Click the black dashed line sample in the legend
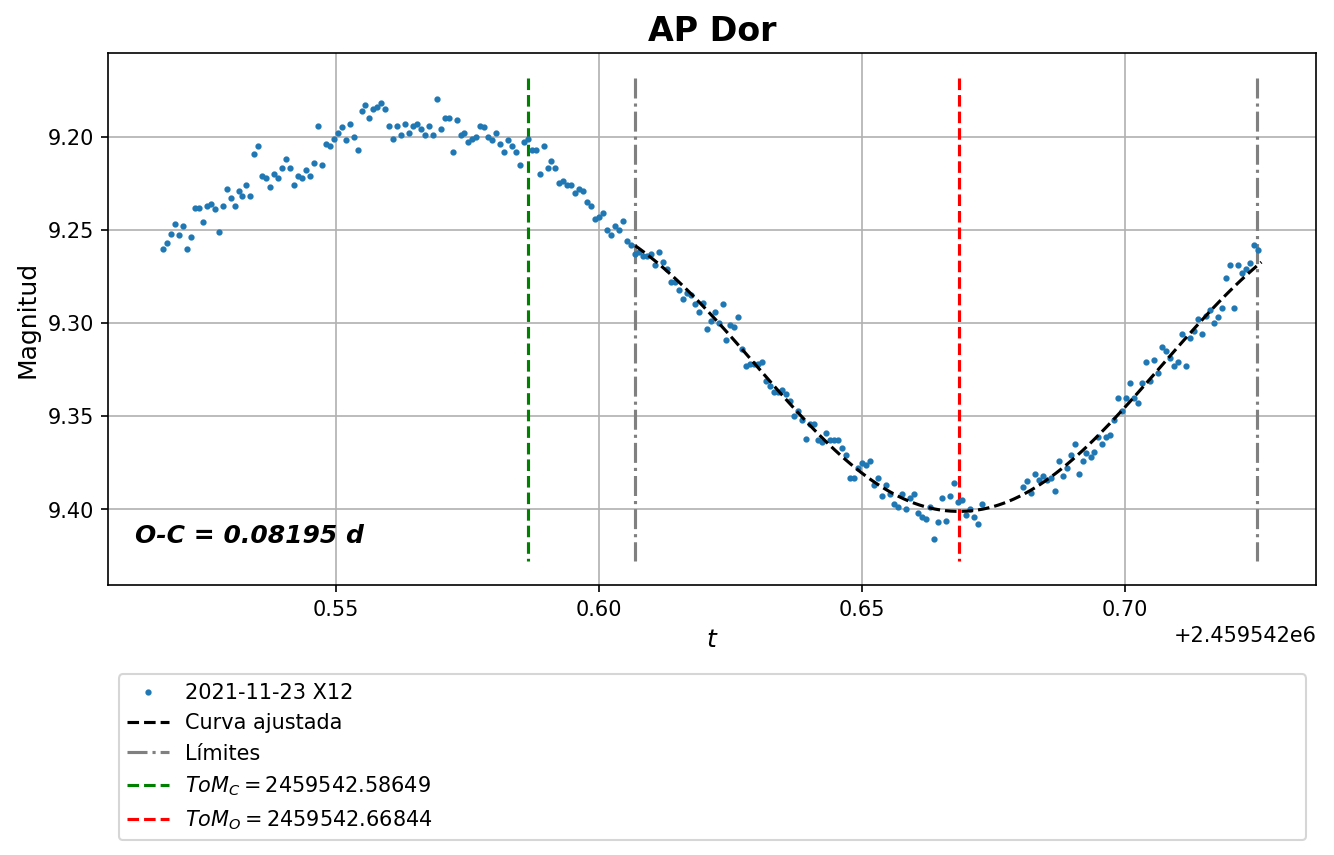 pos(148,722)
